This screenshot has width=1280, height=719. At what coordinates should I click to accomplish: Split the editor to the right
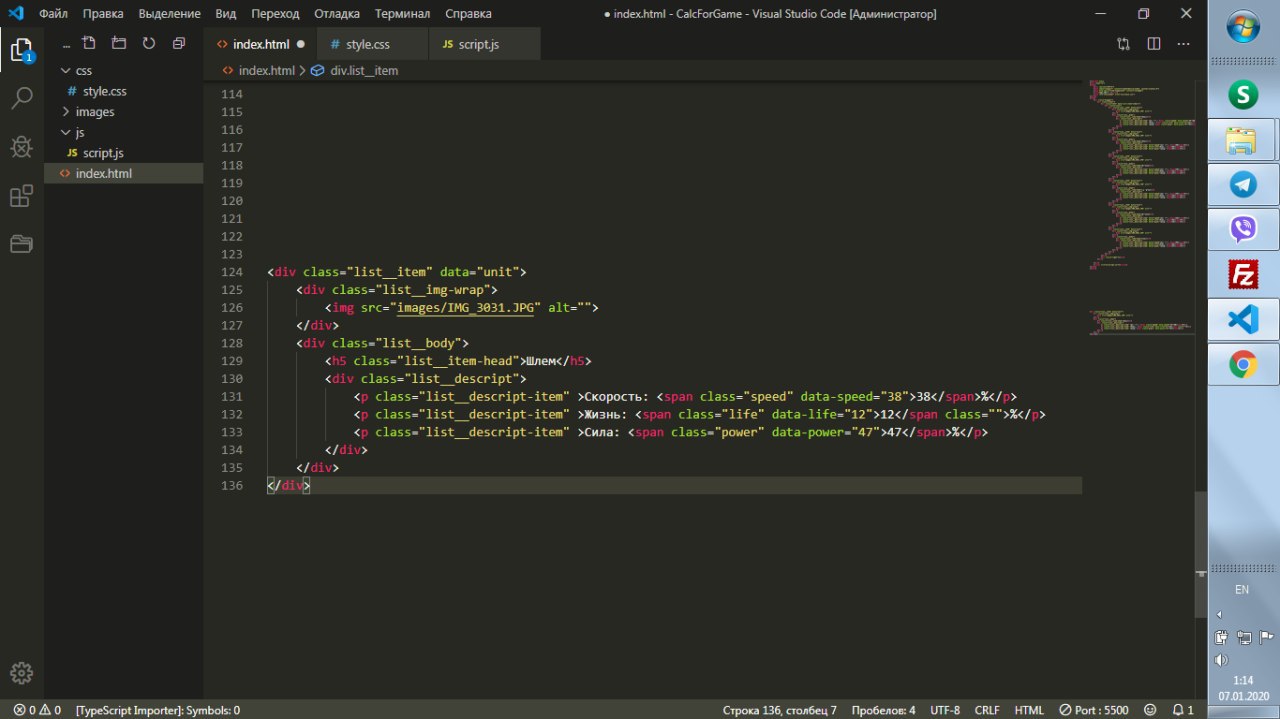click(1154, 44)
